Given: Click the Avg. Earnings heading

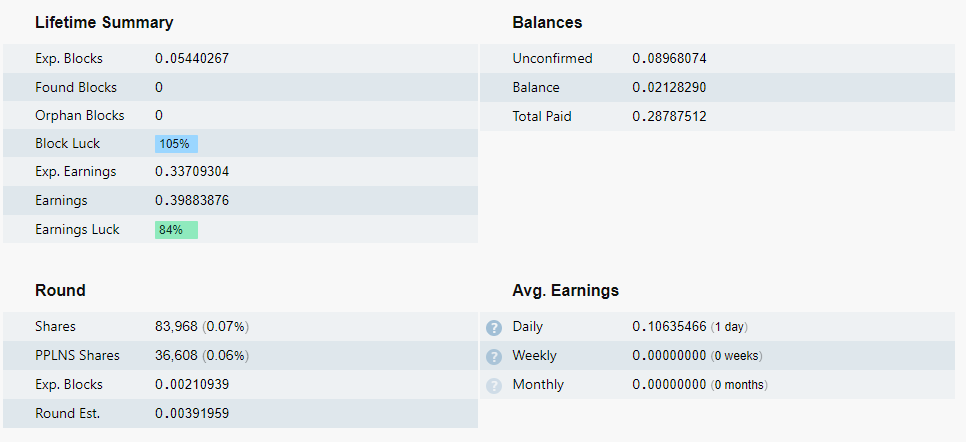Looking at the screenshot, I should 565,290.
